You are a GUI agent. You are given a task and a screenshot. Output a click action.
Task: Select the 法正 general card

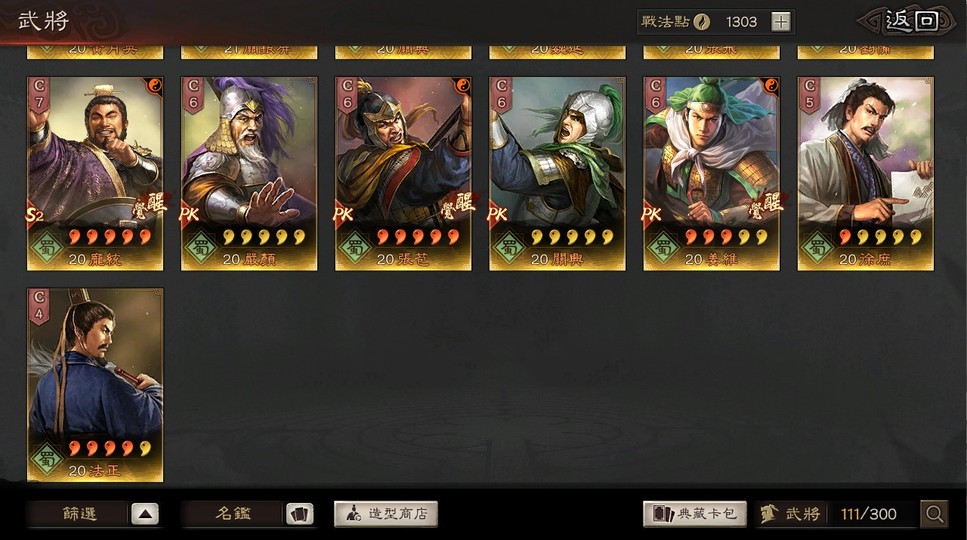pos(95,385)
